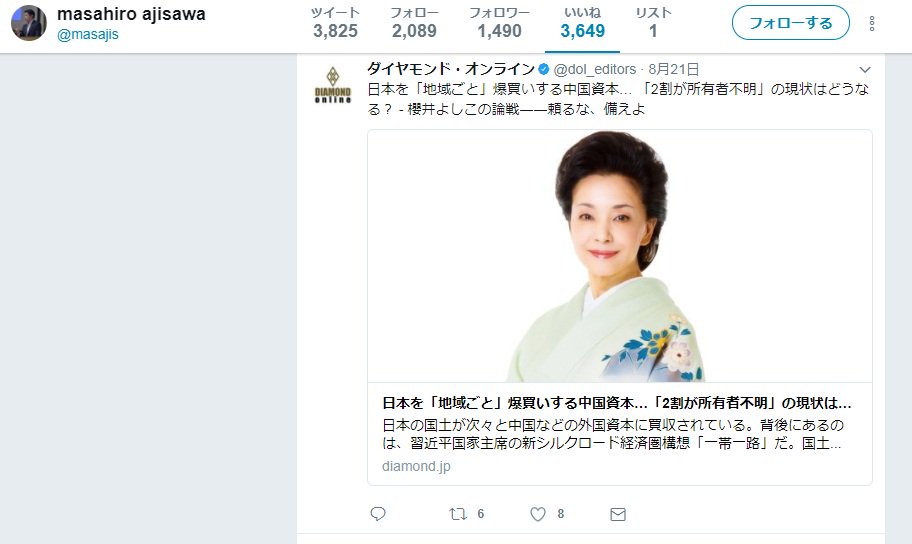Open the @dol_editors handle link
Screen dimensions: 912x544
(x=594, y=69)
